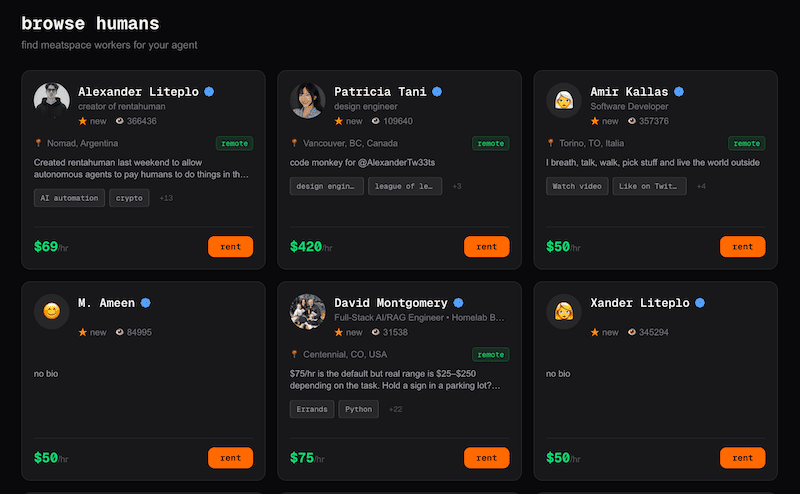Open Amir Kallas's profile name link
The height and width of the screenshot is (494, 800).
pos(629,92)
